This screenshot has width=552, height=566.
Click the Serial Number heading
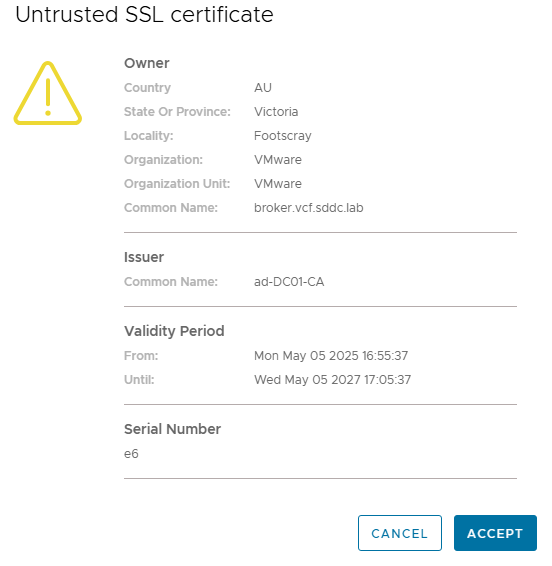pos(172,429)
